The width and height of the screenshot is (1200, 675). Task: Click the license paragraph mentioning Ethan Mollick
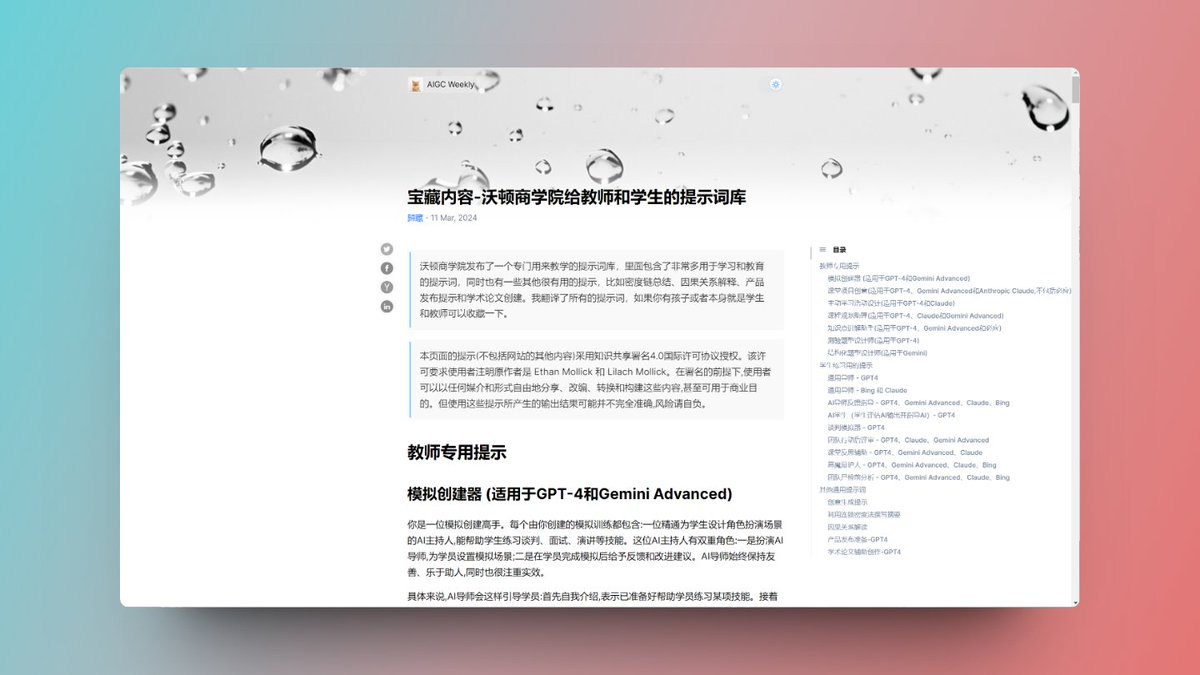coord(596,379)
